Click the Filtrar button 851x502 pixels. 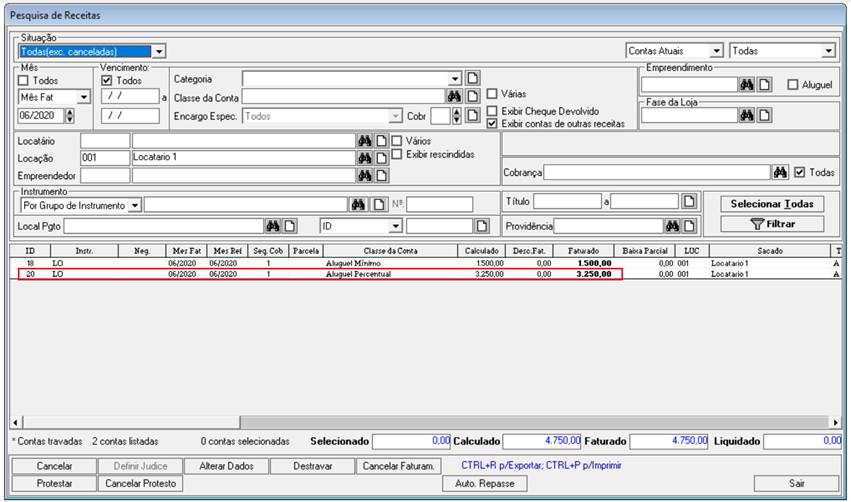click(772, 224)
